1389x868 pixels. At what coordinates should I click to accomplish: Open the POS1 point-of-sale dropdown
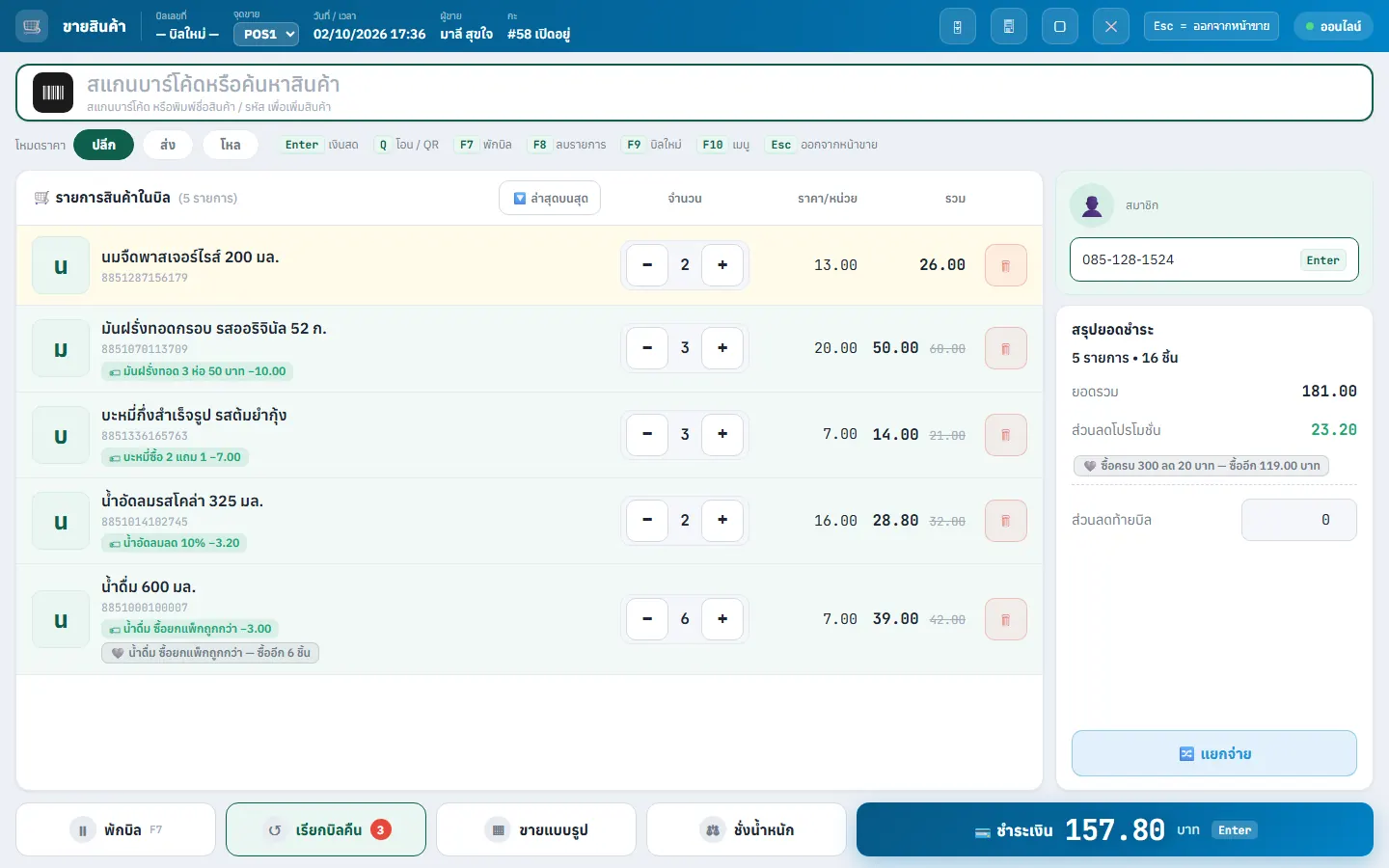coord(266,34)
